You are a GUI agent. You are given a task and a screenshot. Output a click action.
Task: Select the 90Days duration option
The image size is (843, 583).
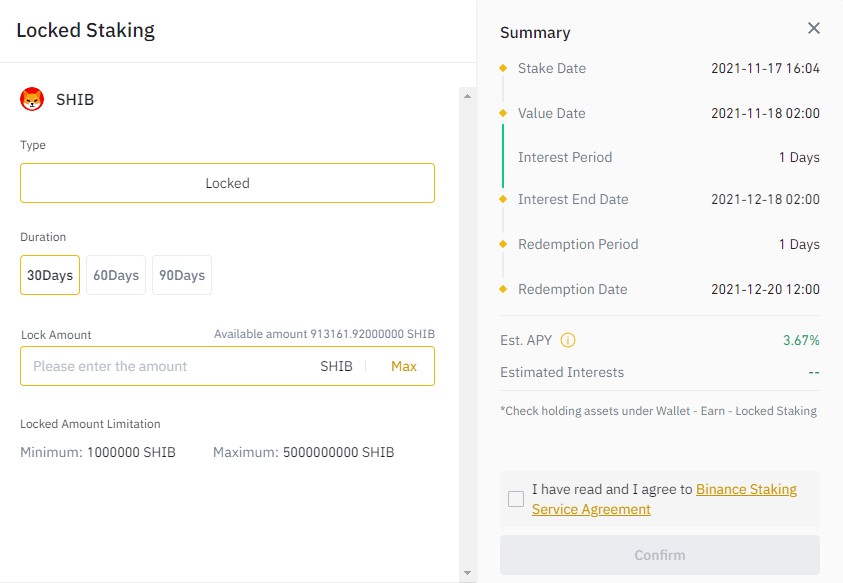[182, 275]
